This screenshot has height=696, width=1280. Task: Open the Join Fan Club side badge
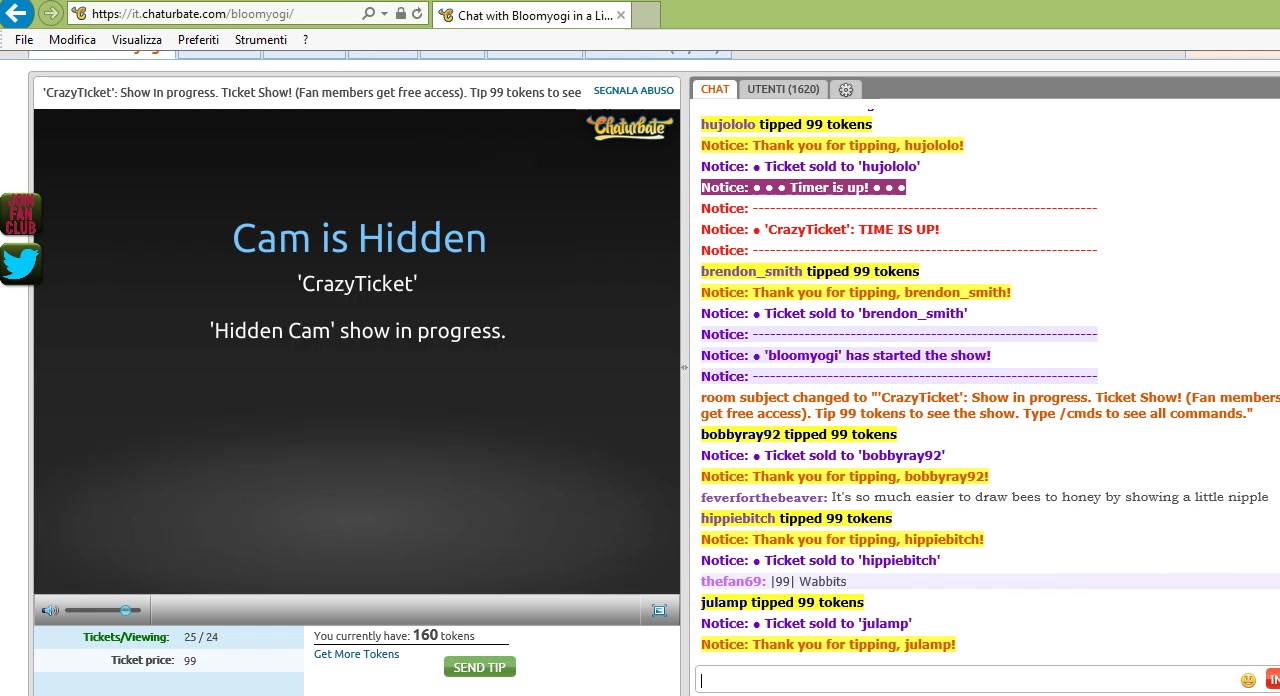coord(21,215)
